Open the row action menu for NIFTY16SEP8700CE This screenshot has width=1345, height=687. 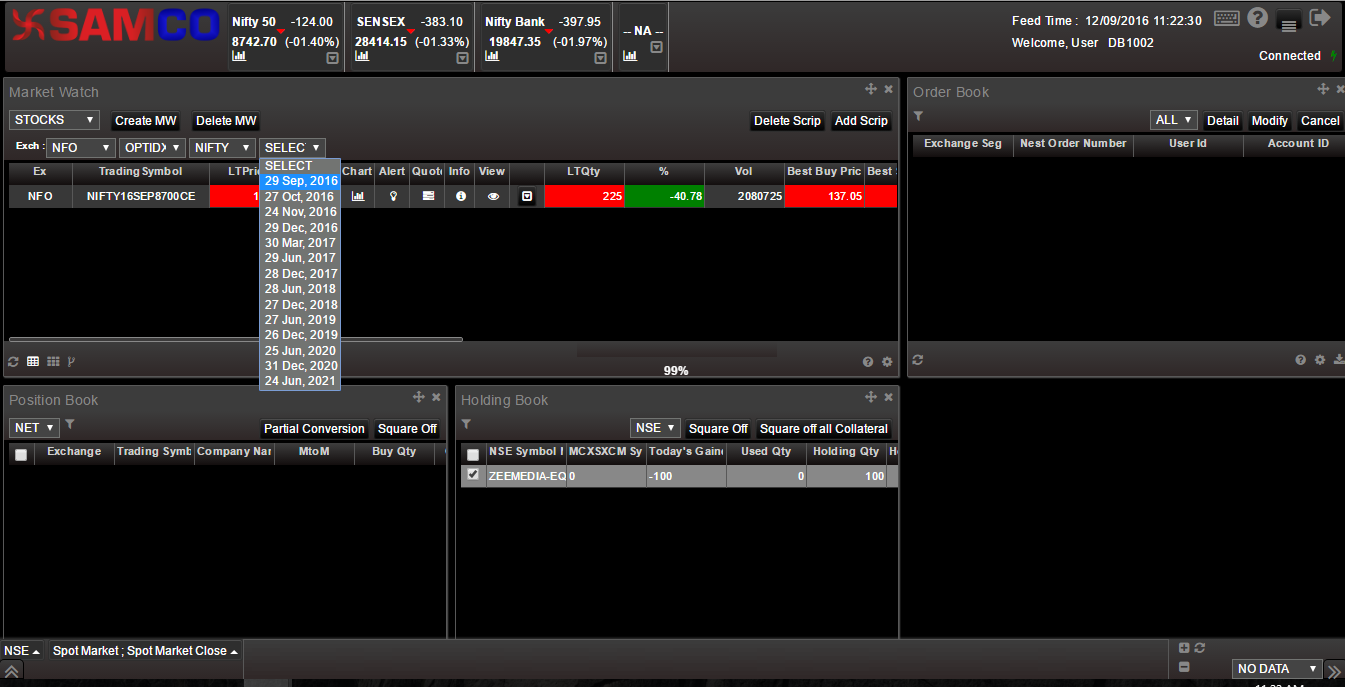(527, 197)
